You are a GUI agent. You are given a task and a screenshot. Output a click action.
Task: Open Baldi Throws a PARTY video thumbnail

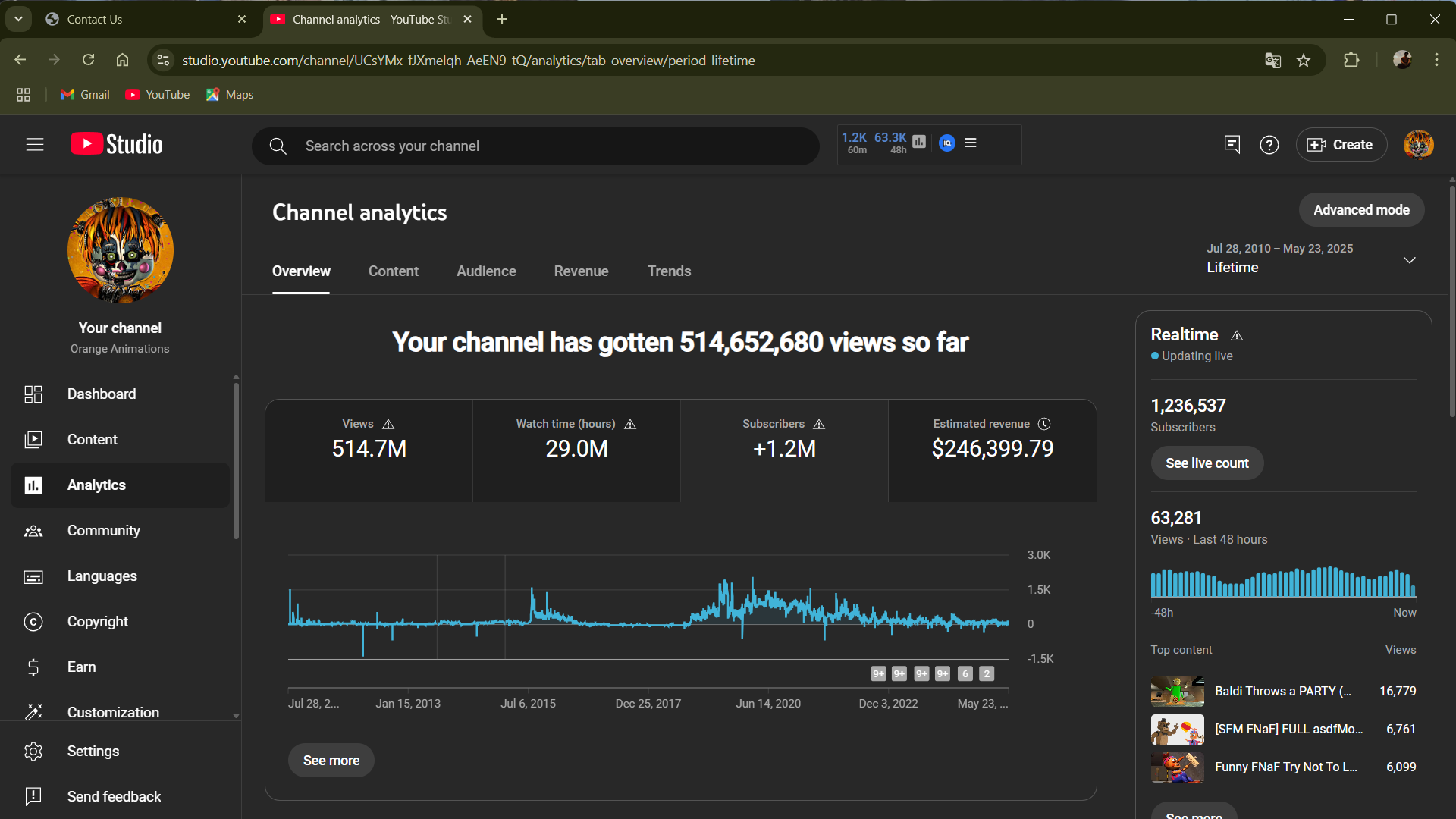coord(1177,692)
